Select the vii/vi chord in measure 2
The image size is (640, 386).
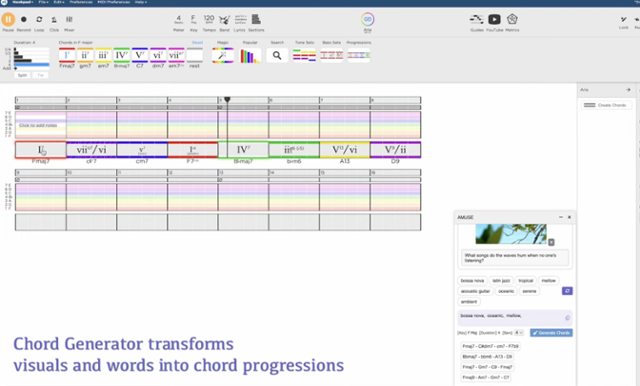tap(91, 150)
